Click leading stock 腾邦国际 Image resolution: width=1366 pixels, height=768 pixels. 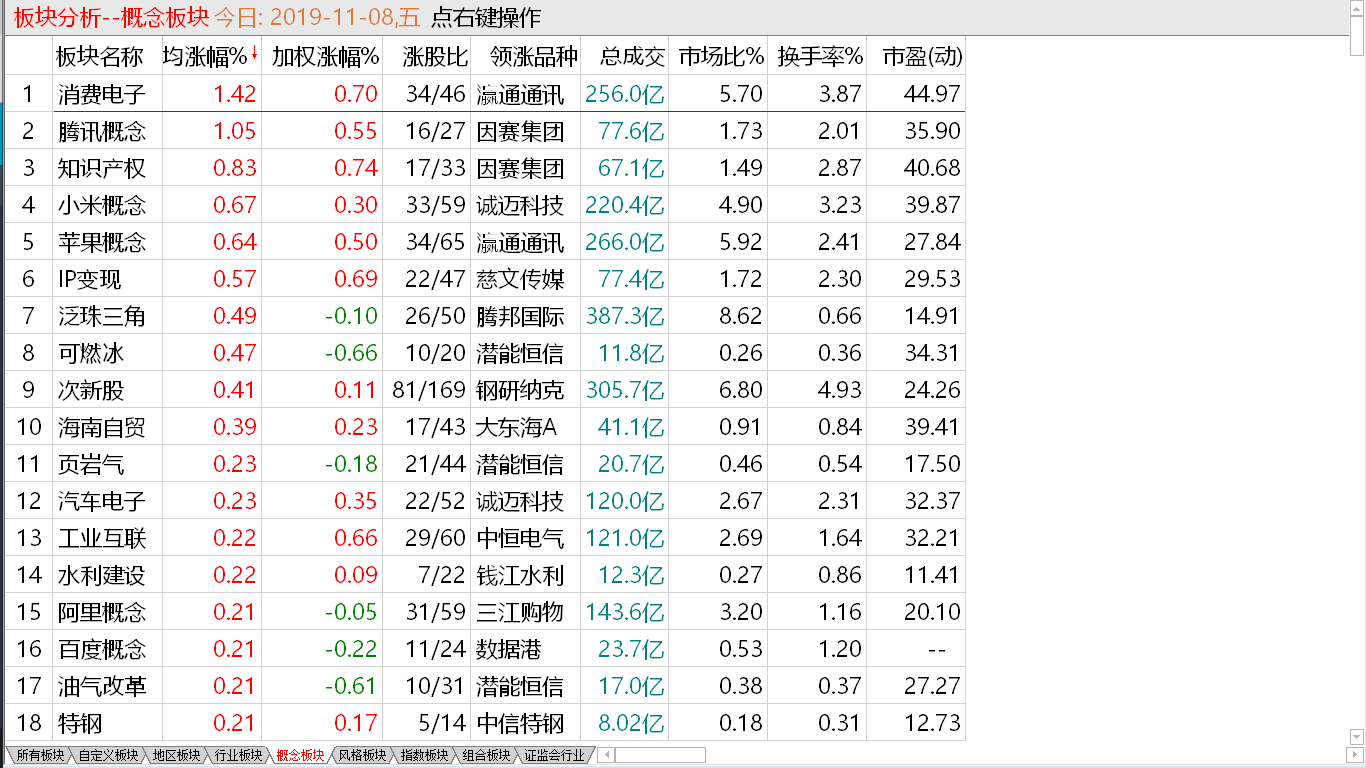tap(520, 316)
